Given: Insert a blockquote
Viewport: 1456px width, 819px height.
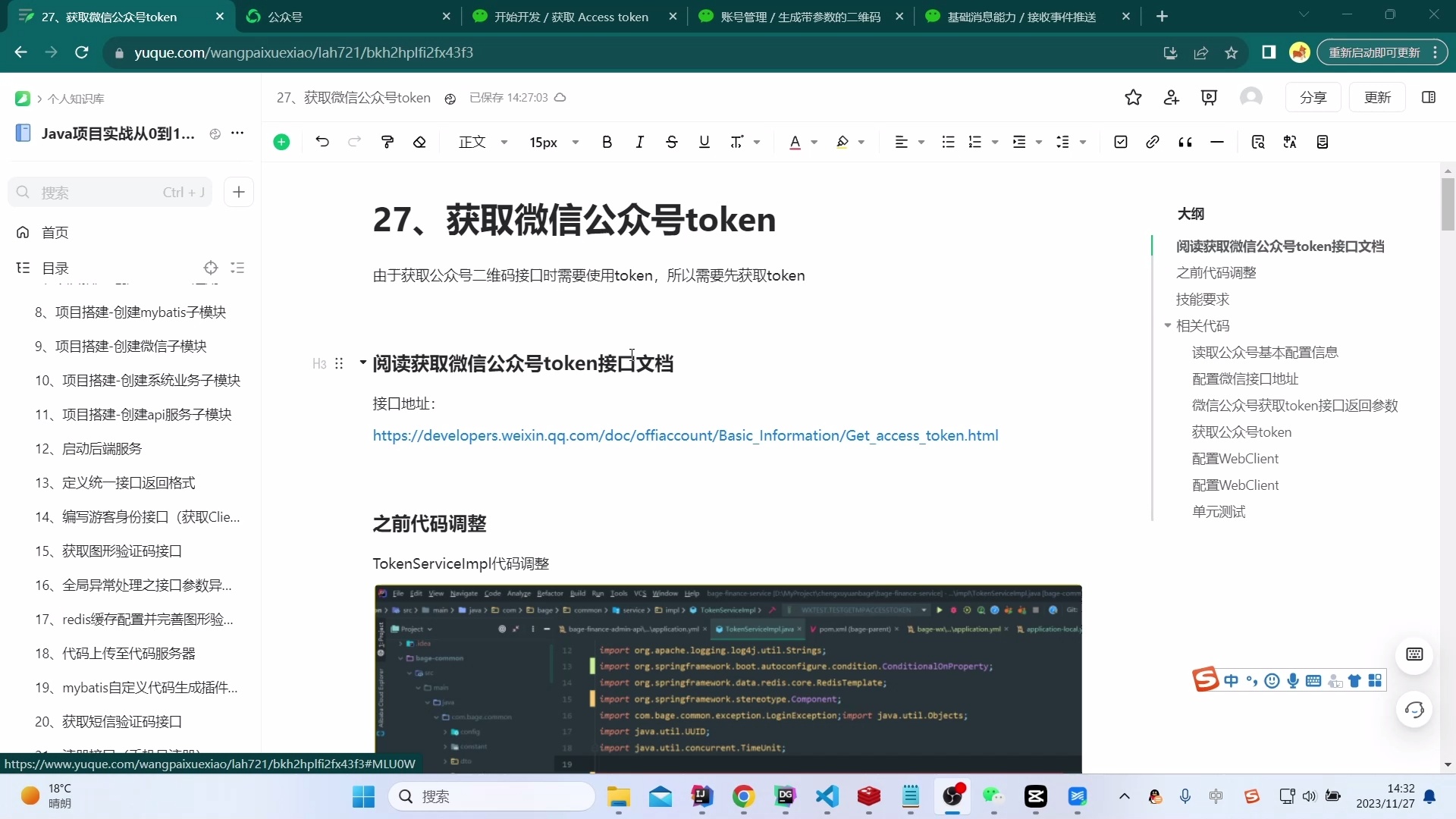Looking at the screenshot, I should (1185, 142).
